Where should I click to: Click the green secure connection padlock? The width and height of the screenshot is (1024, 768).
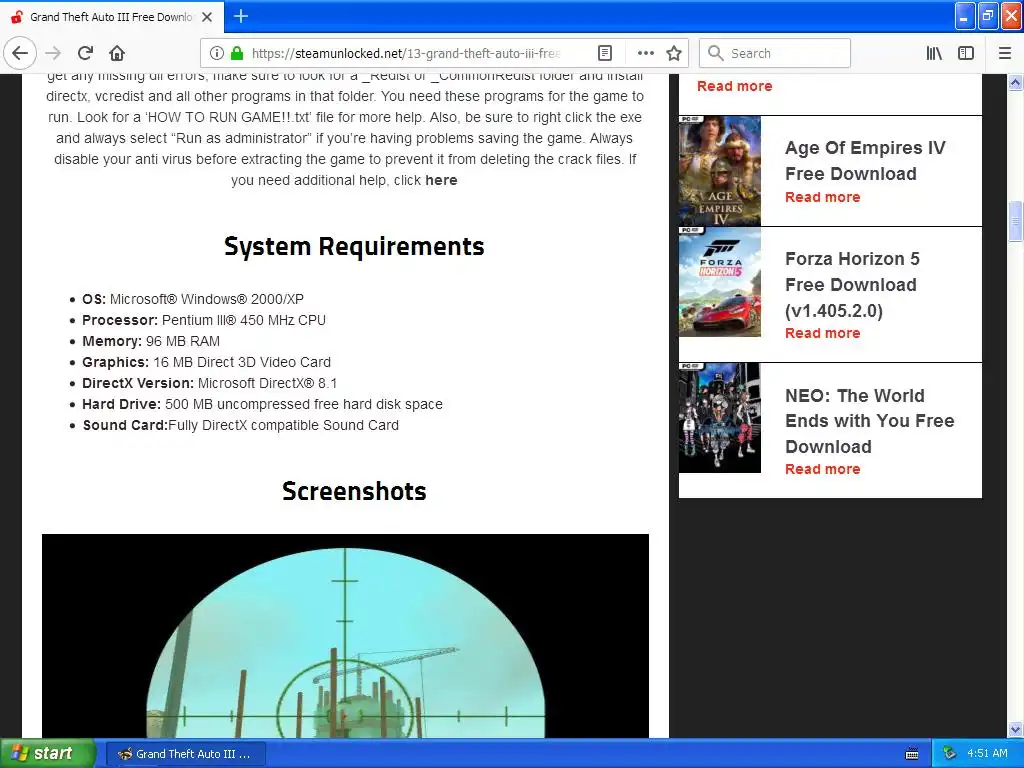(237, 53)
